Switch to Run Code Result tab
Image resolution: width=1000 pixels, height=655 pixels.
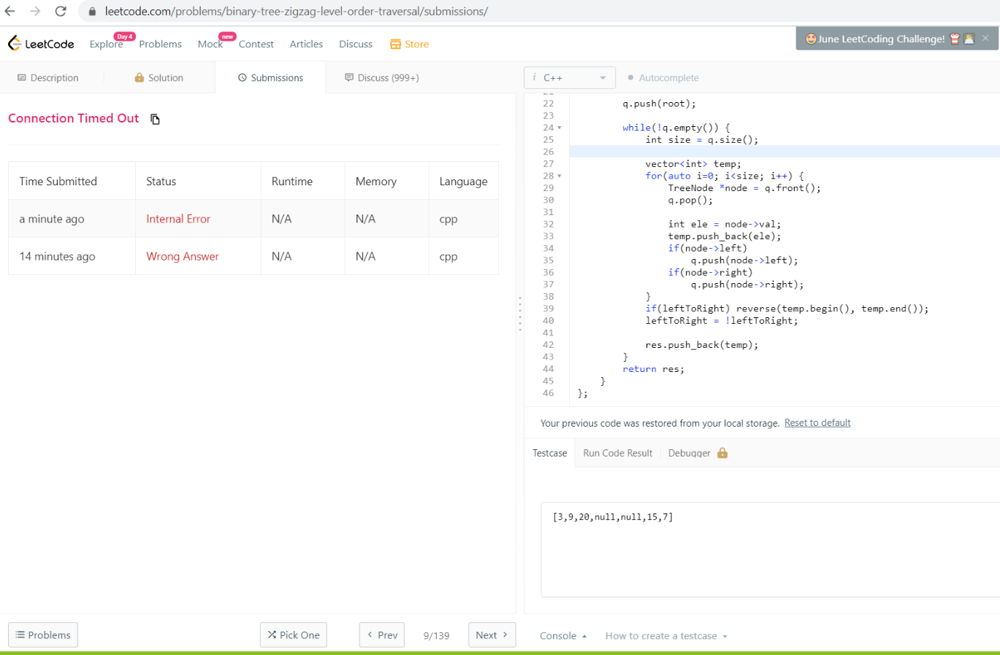617,453
